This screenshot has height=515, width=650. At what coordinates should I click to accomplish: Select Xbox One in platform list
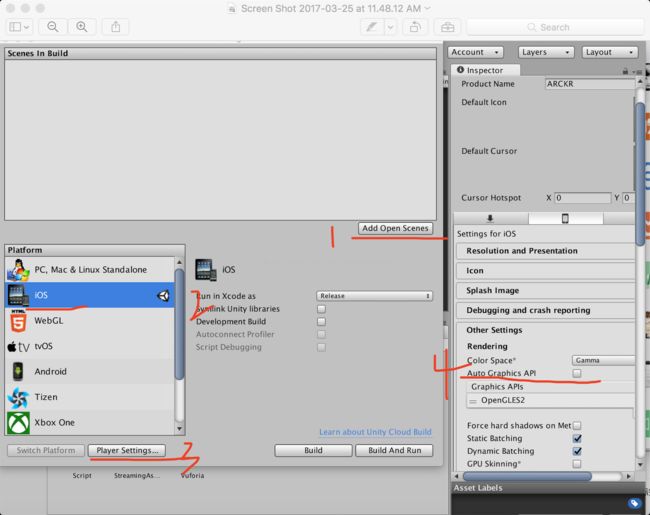coord(90,423)
